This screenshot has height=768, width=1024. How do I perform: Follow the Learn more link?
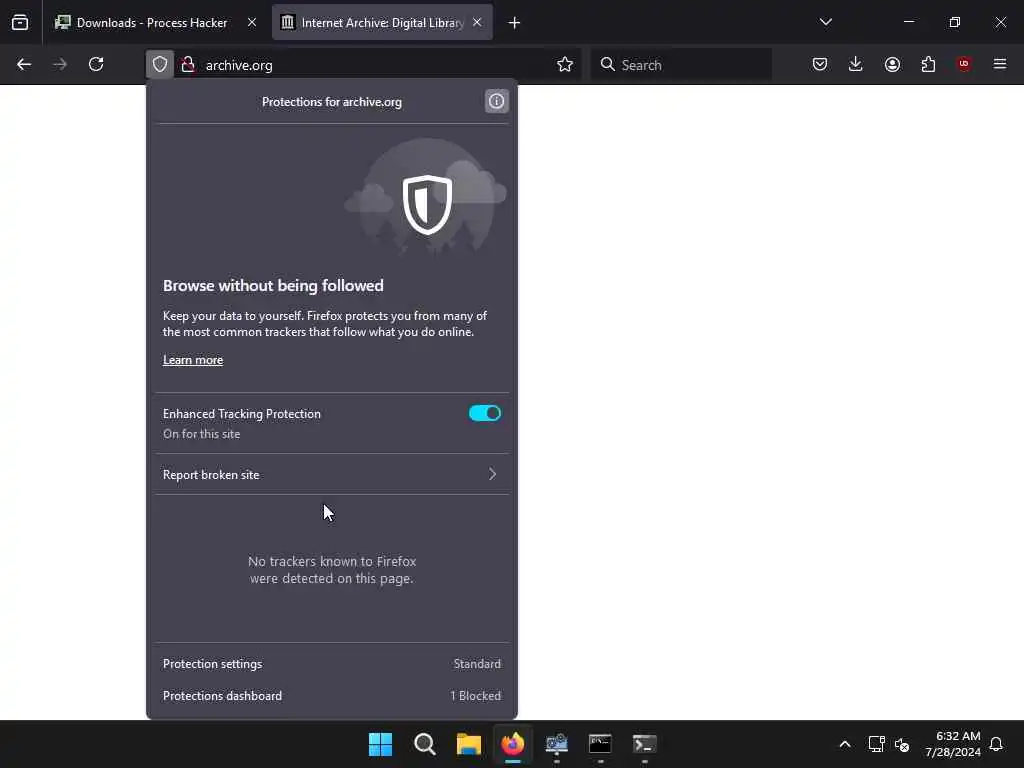193,360
